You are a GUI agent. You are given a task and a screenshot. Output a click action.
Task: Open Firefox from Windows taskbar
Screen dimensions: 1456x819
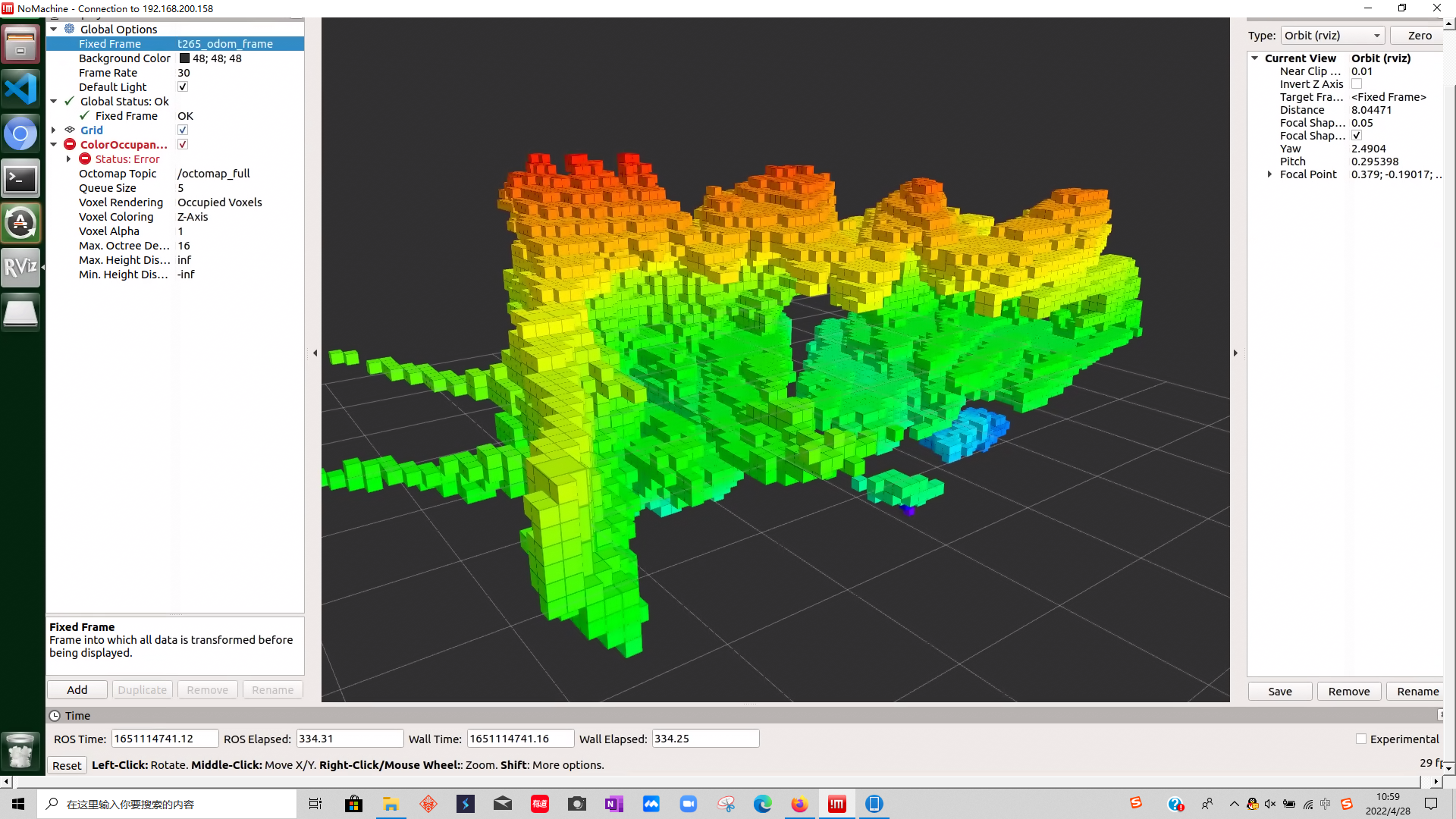(x=799, y=804)
